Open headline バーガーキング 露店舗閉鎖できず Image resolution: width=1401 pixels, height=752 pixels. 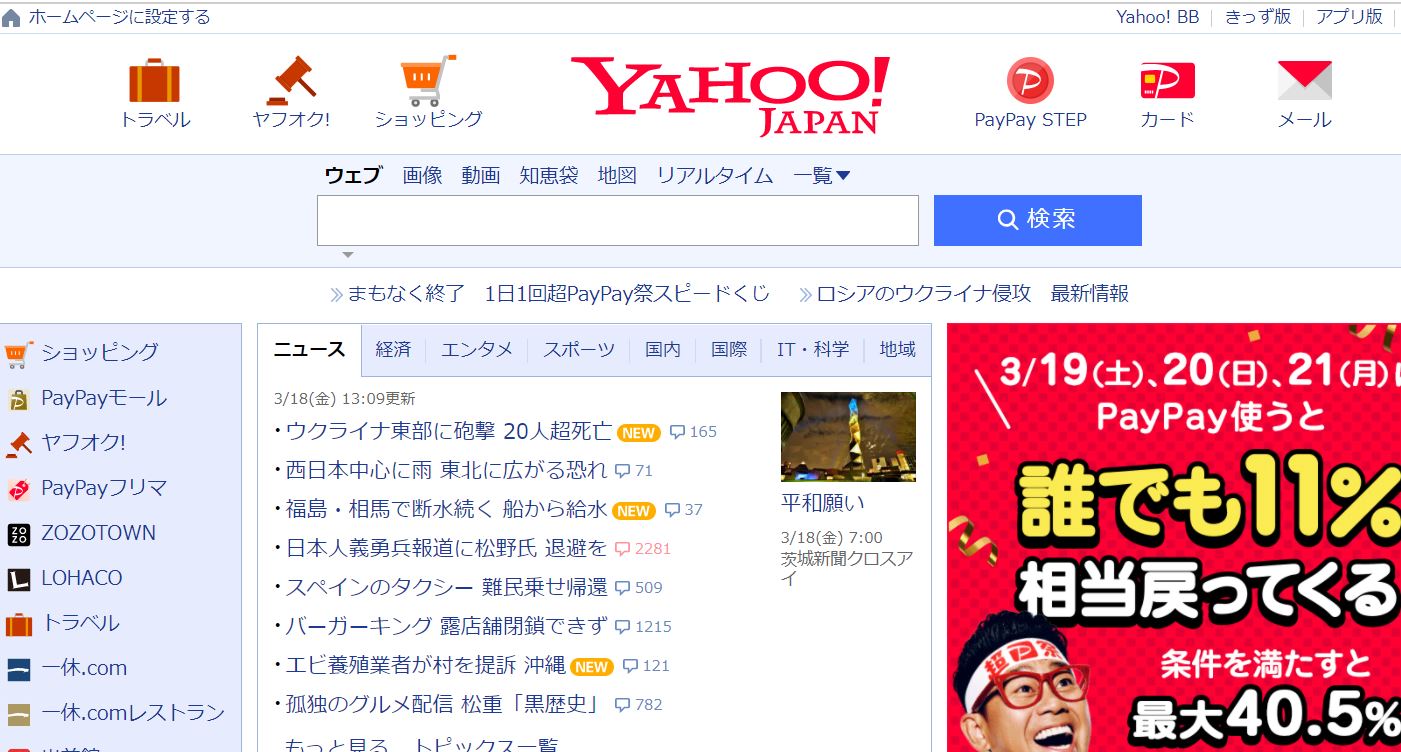[x=446, y=627]
